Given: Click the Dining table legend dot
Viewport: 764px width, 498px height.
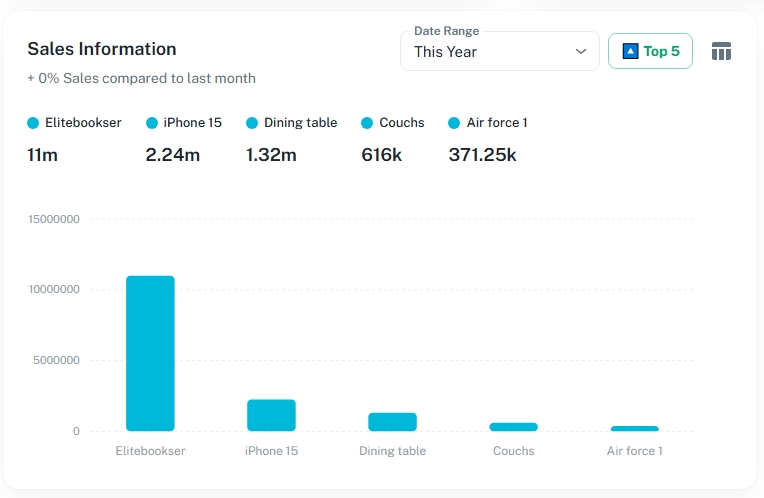Looking at the screenshot, I should coord(252,123).
